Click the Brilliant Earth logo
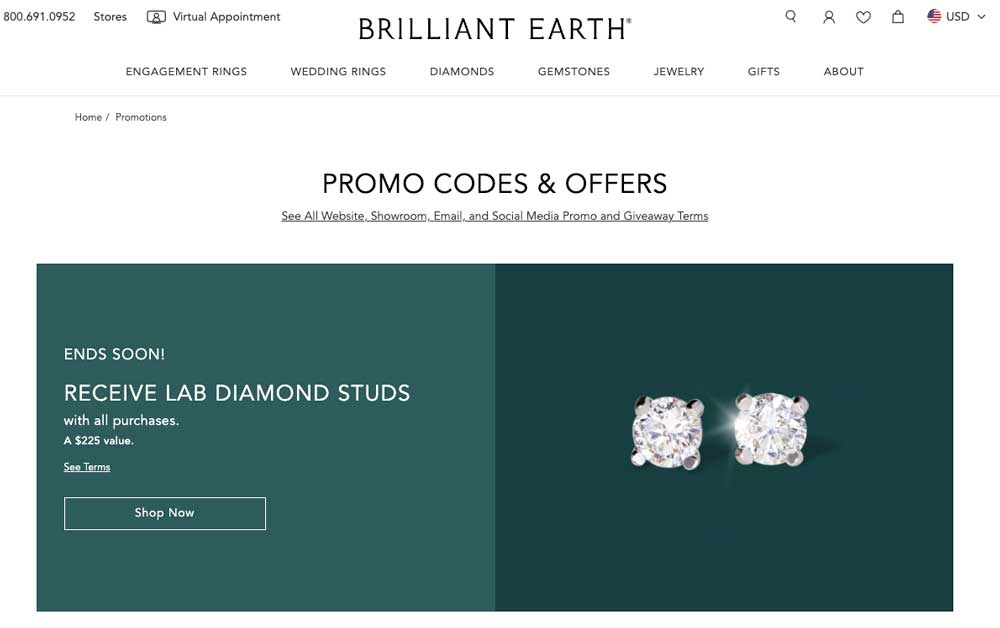 [x=494, y=29]
